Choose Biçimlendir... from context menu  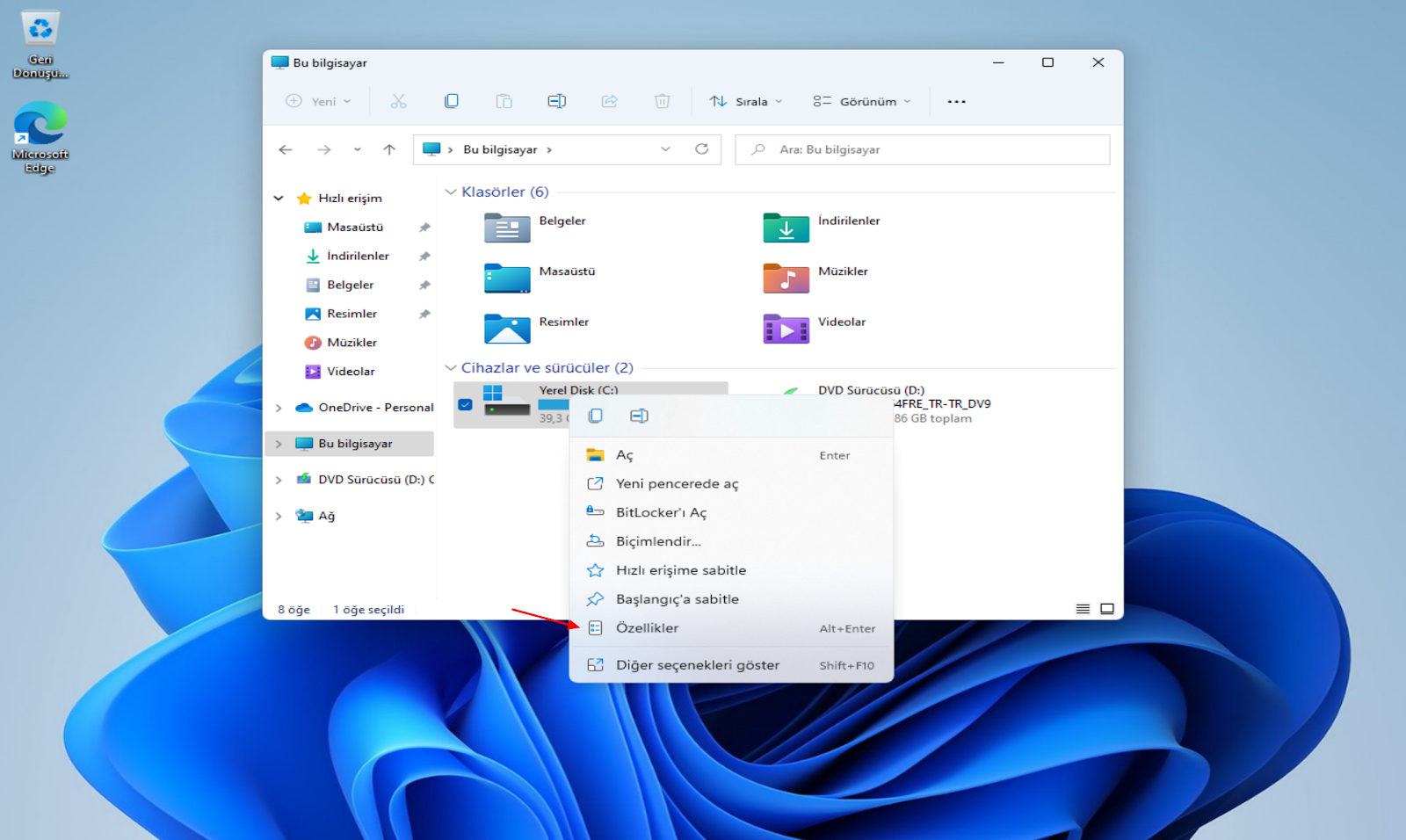tap(731, 541)
